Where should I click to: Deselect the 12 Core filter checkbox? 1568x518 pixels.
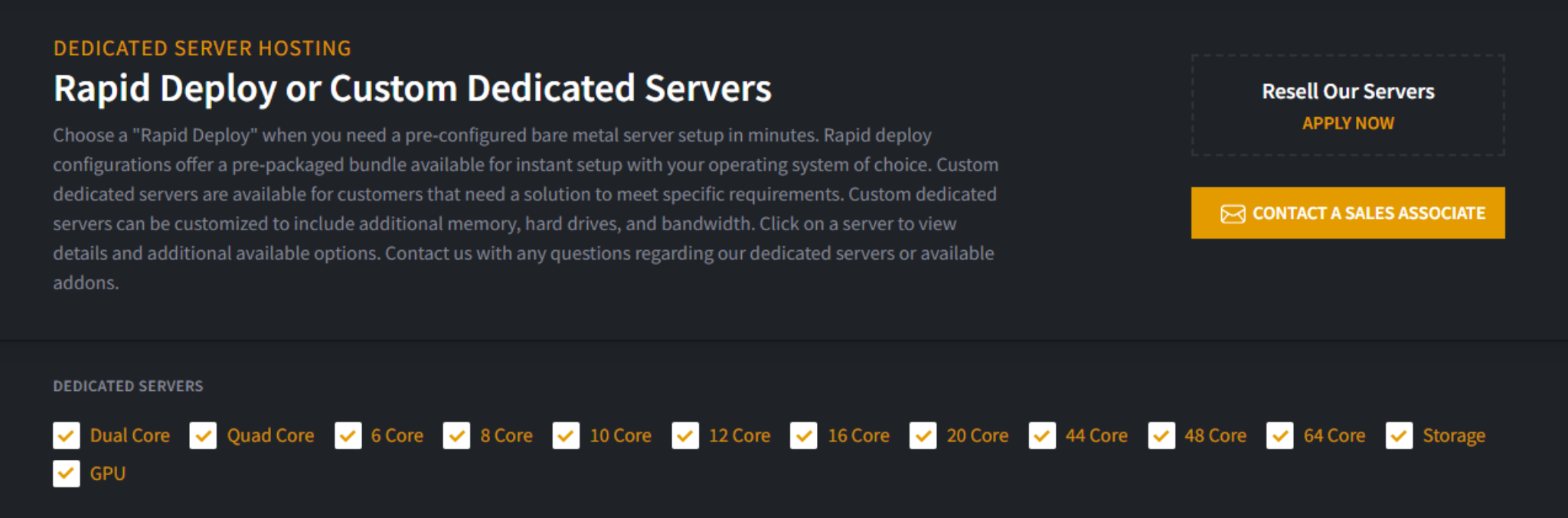pyautogui.click(x=685, y=435)
